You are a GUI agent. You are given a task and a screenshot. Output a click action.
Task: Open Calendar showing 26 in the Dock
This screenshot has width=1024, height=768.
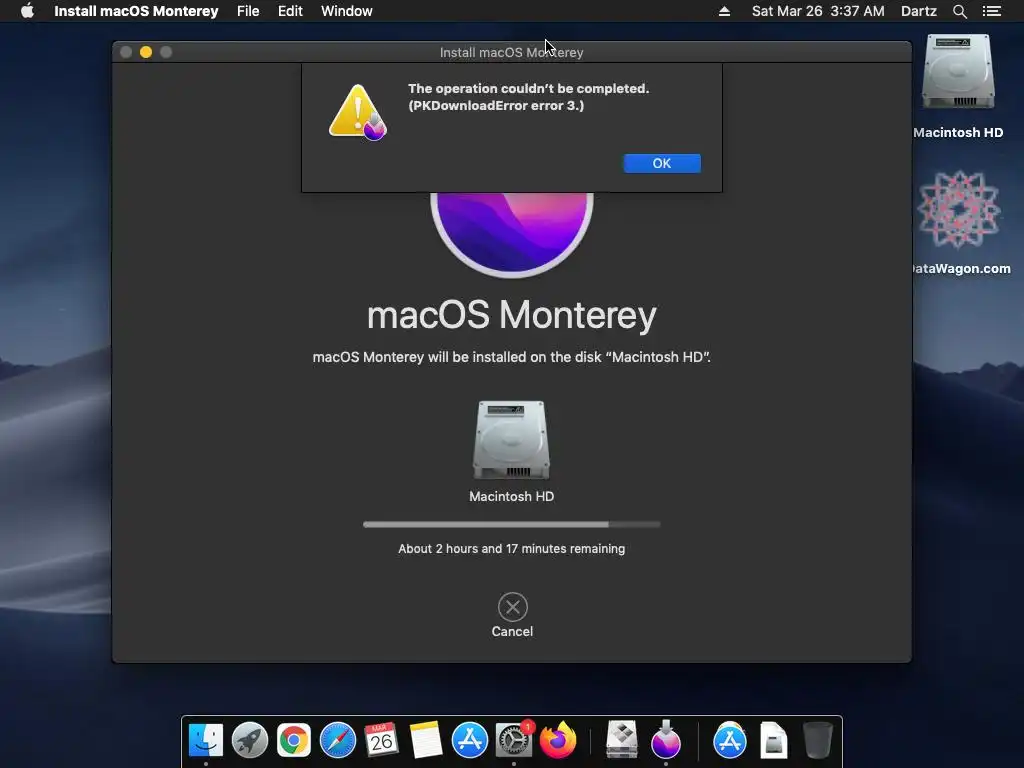pyautogui.click(x=381, y=740)
